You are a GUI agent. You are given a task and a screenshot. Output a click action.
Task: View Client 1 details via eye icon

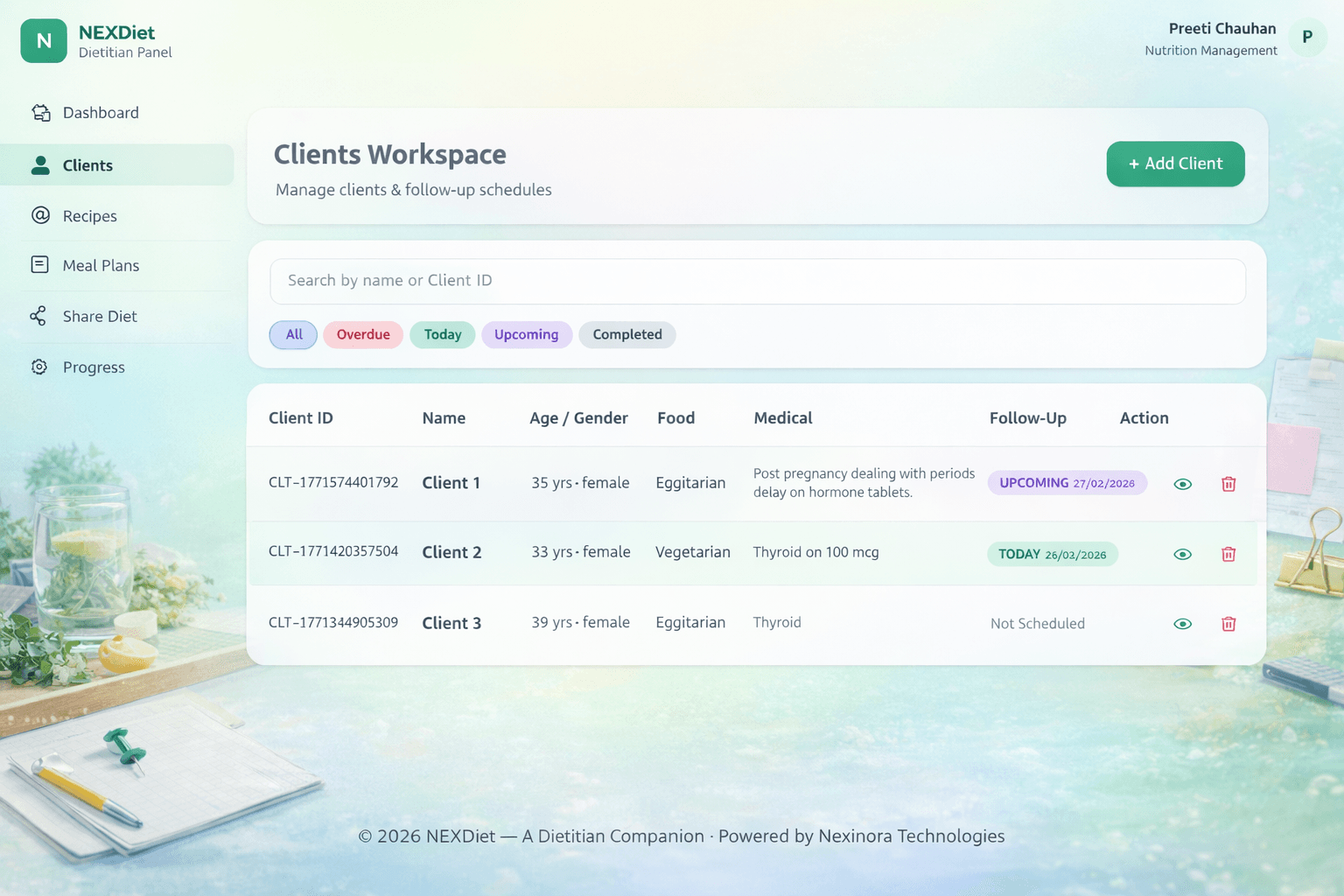tap(1182, 484)
